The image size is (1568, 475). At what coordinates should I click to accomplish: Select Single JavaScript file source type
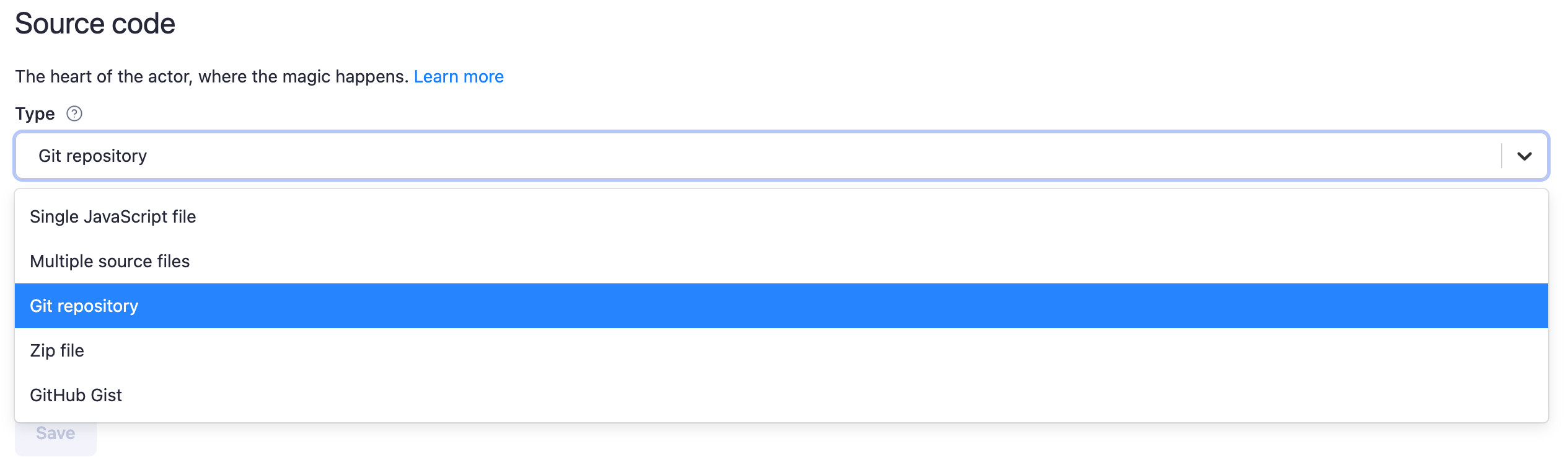[113, 216]
